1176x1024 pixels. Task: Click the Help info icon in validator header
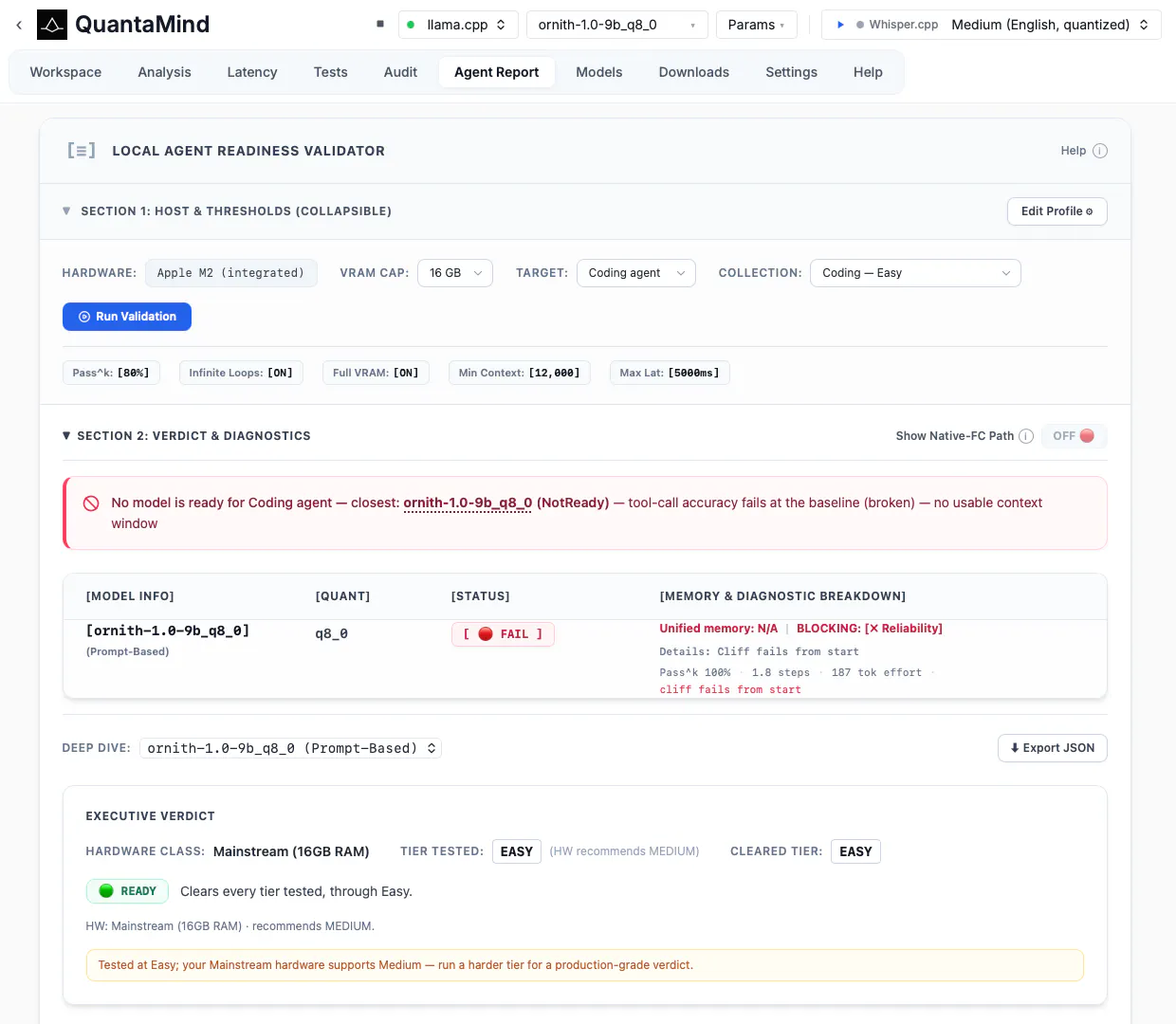(1100, 151)
